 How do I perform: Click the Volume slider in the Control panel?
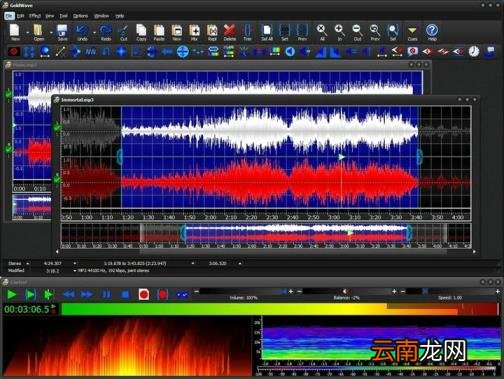[243, 291]
